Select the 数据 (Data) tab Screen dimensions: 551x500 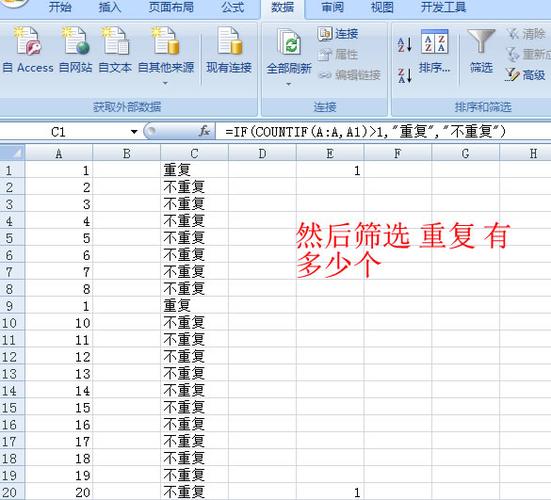[283, 7]
